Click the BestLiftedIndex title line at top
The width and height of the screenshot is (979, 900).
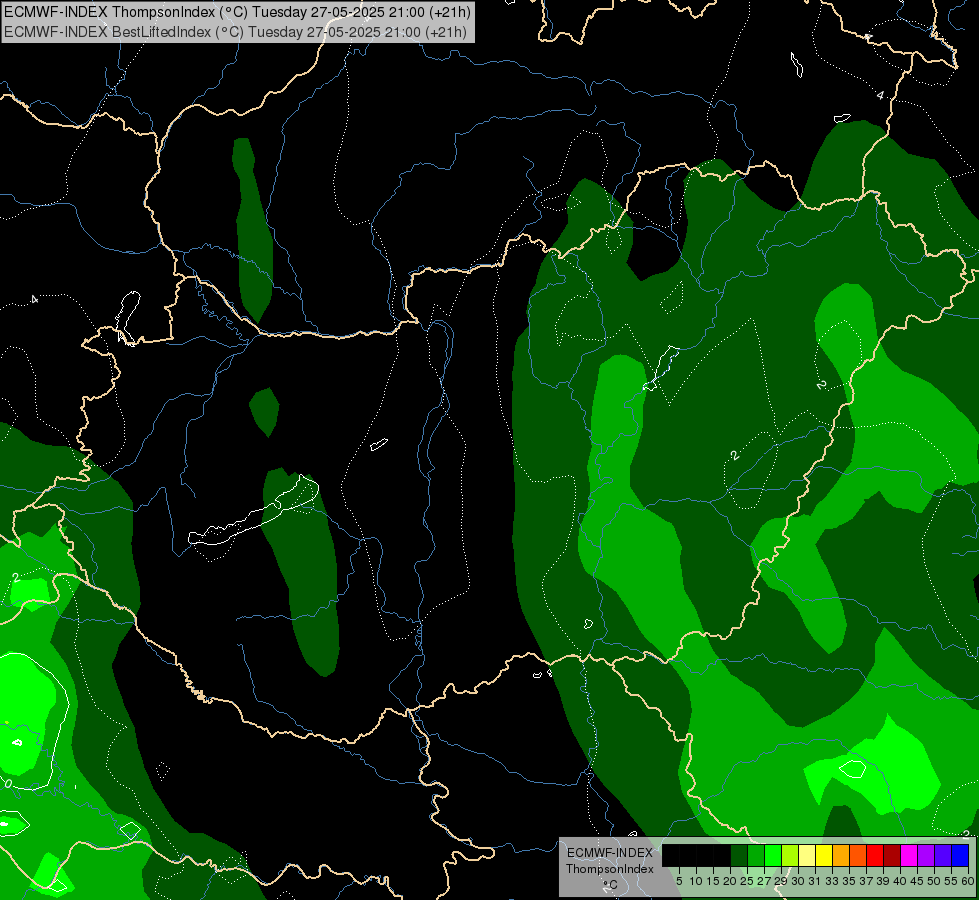pos(235,31)
